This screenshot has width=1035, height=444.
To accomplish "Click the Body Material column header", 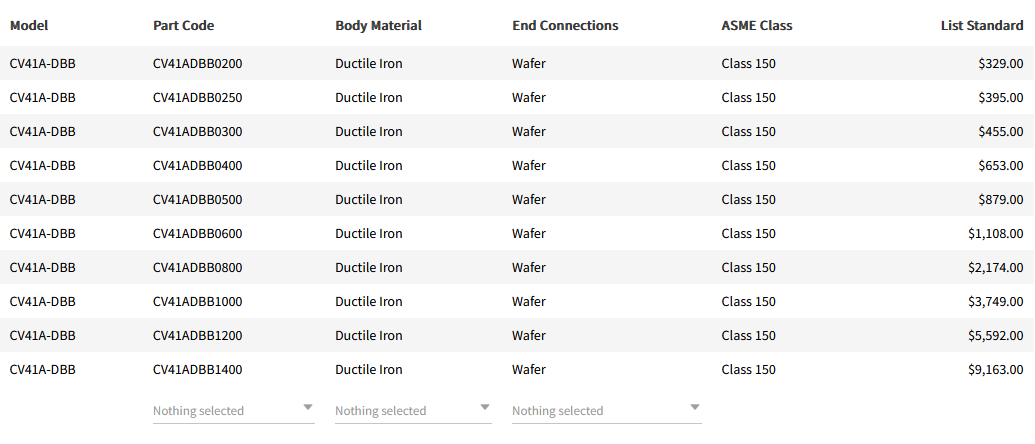I will click(x=378, y=25).
